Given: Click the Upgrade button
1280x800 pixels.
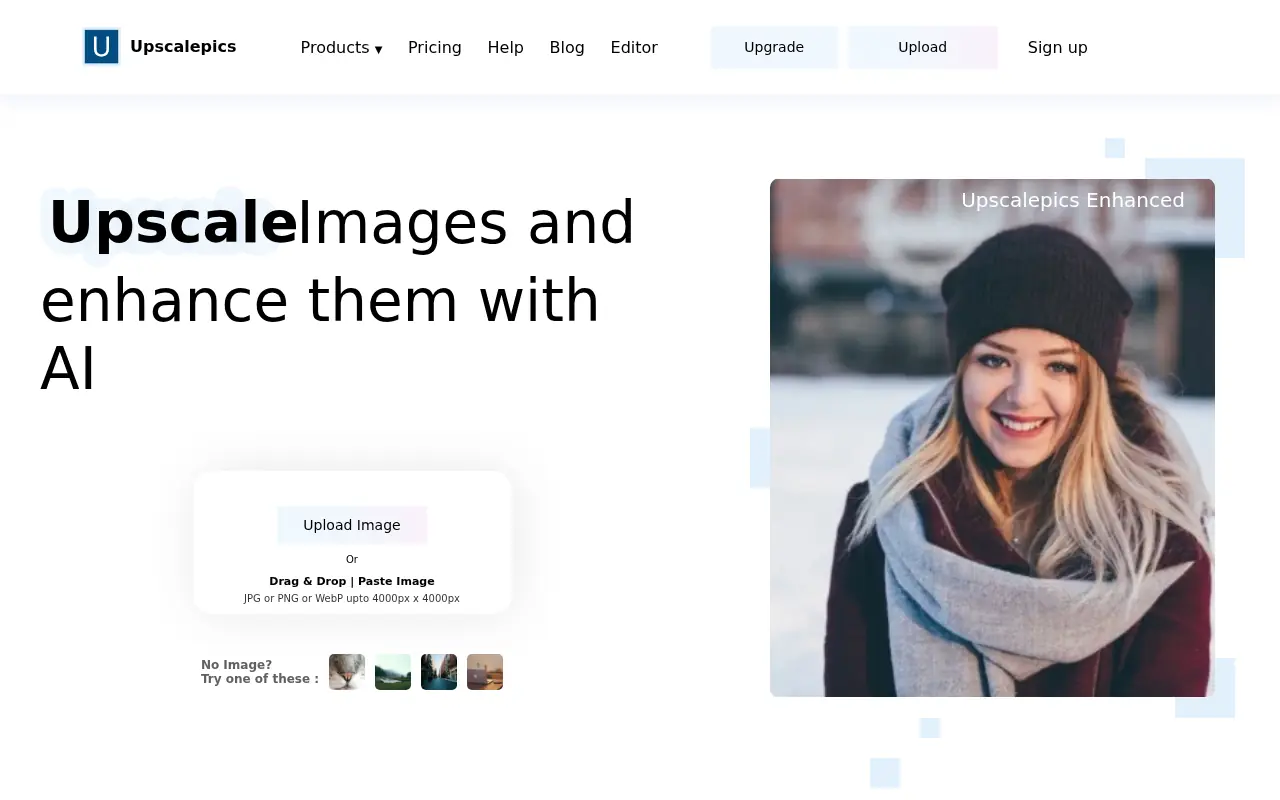Looking at the screenshot, I should (774, 47).
